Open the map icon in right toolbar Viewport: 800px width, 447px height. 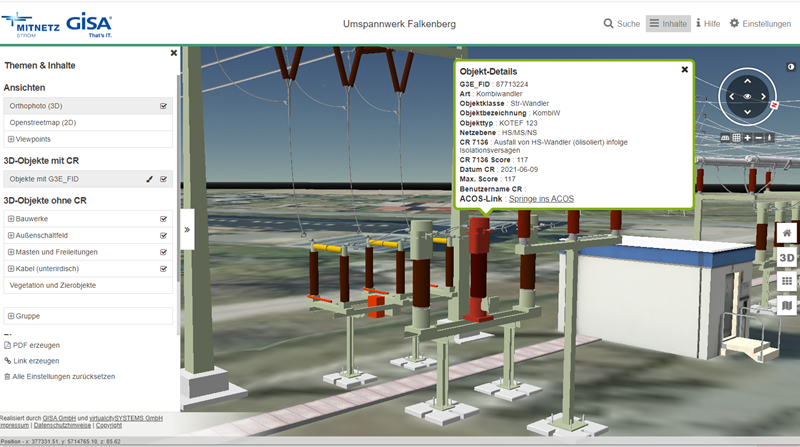point(787,306)
